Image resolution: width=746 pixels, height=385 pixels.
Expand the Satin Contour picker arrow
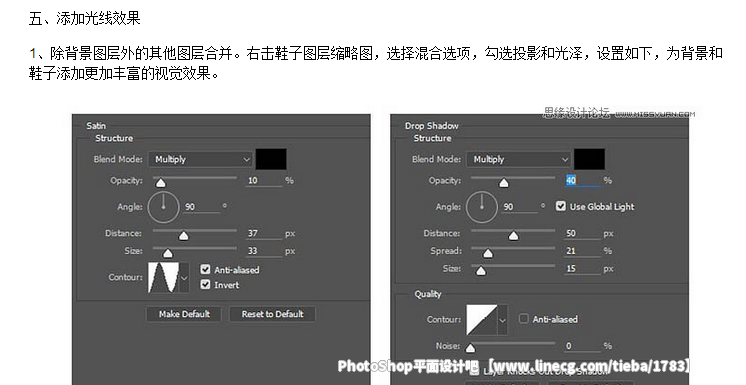185,277
